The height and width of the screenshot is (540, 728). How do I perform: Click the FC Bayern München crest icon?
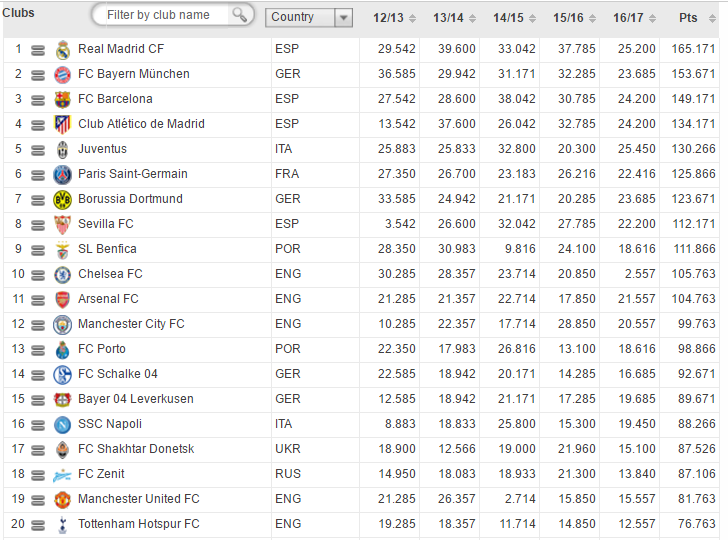point(63,74)
